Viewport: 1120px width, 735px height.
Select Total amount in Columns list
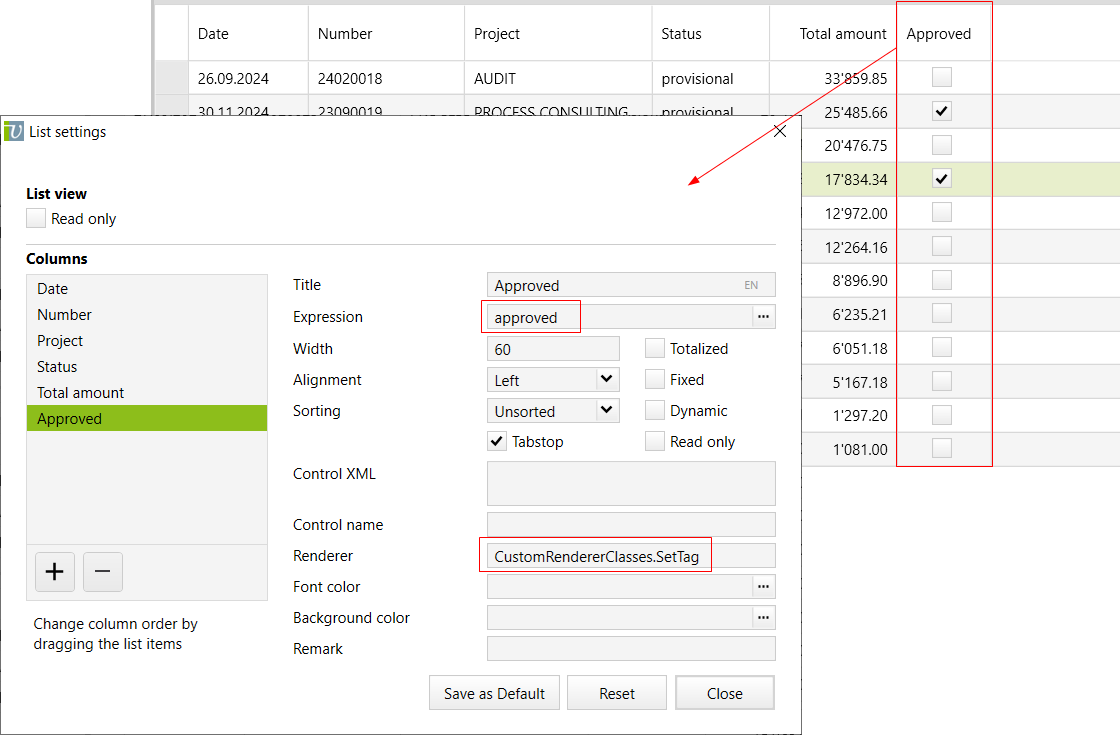pos(81,393)
